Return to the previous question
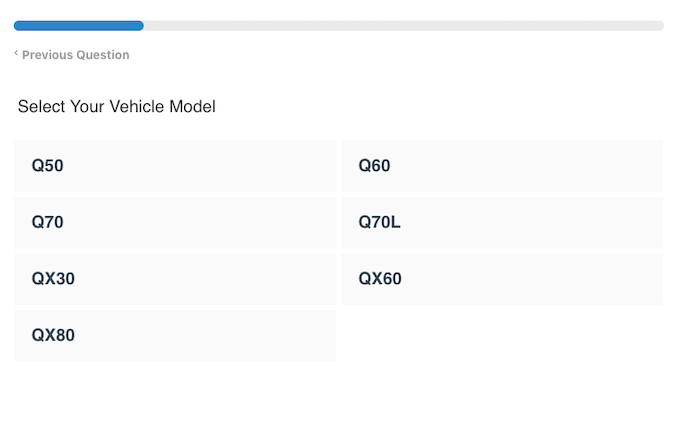The height and width of the screenshot is (430, 700). click(75, 55)
